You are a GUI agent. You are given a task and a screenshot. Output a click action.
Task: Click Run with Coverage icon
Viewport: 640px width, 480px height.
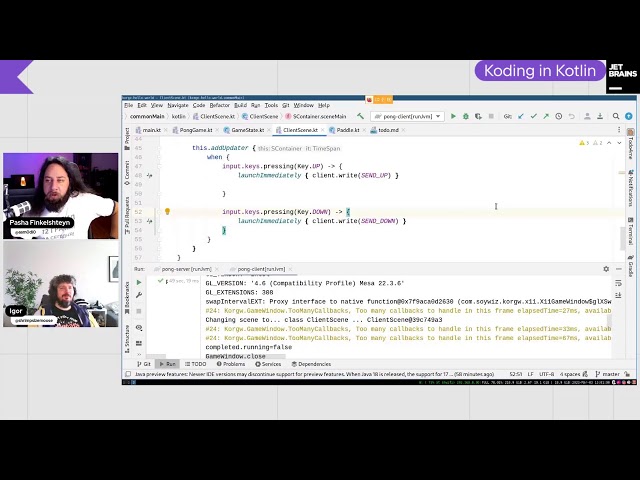pos(478,116)
